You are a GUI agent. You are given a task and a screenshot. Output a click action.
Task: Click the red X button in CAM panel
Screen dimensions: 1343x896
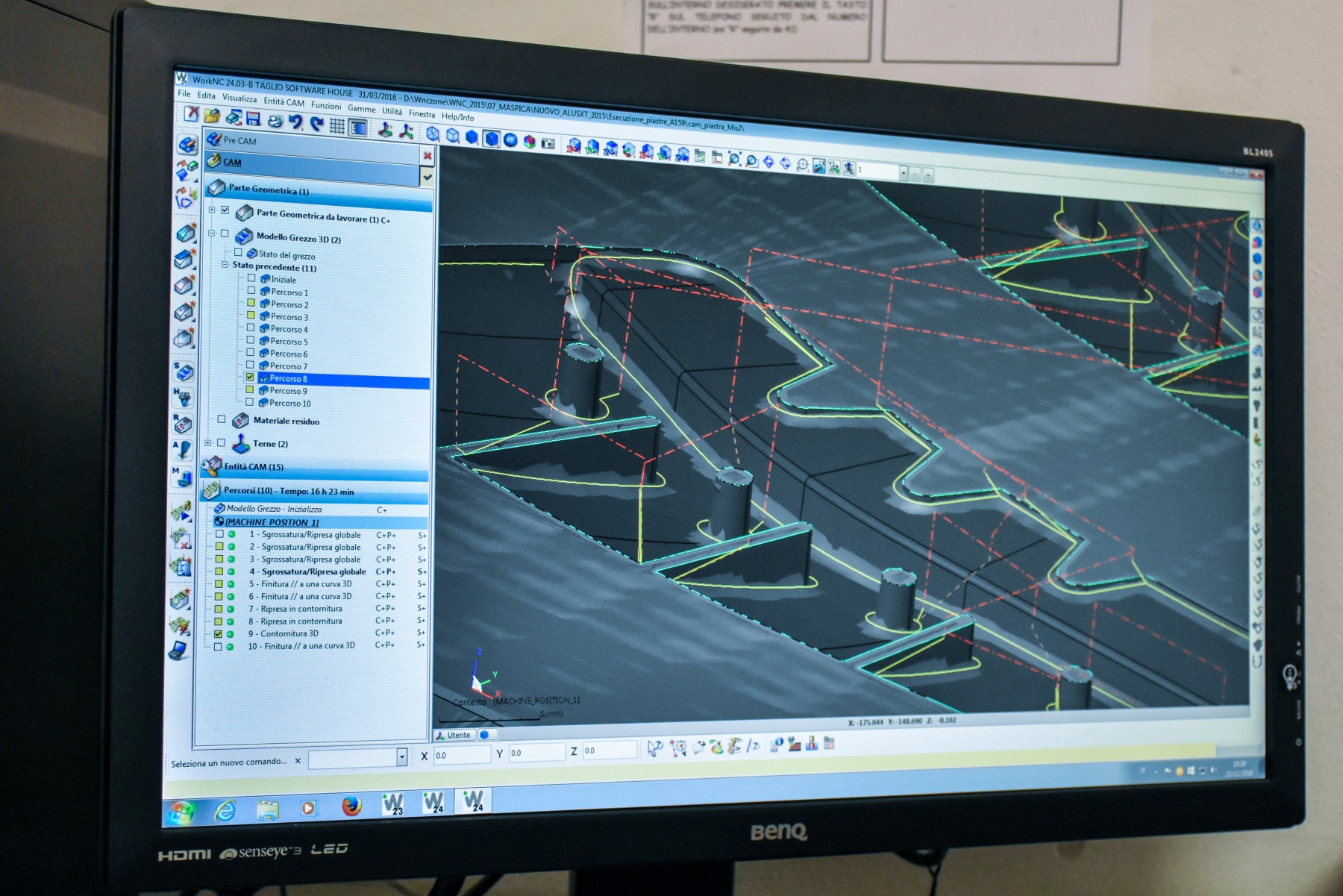(428, 155)
